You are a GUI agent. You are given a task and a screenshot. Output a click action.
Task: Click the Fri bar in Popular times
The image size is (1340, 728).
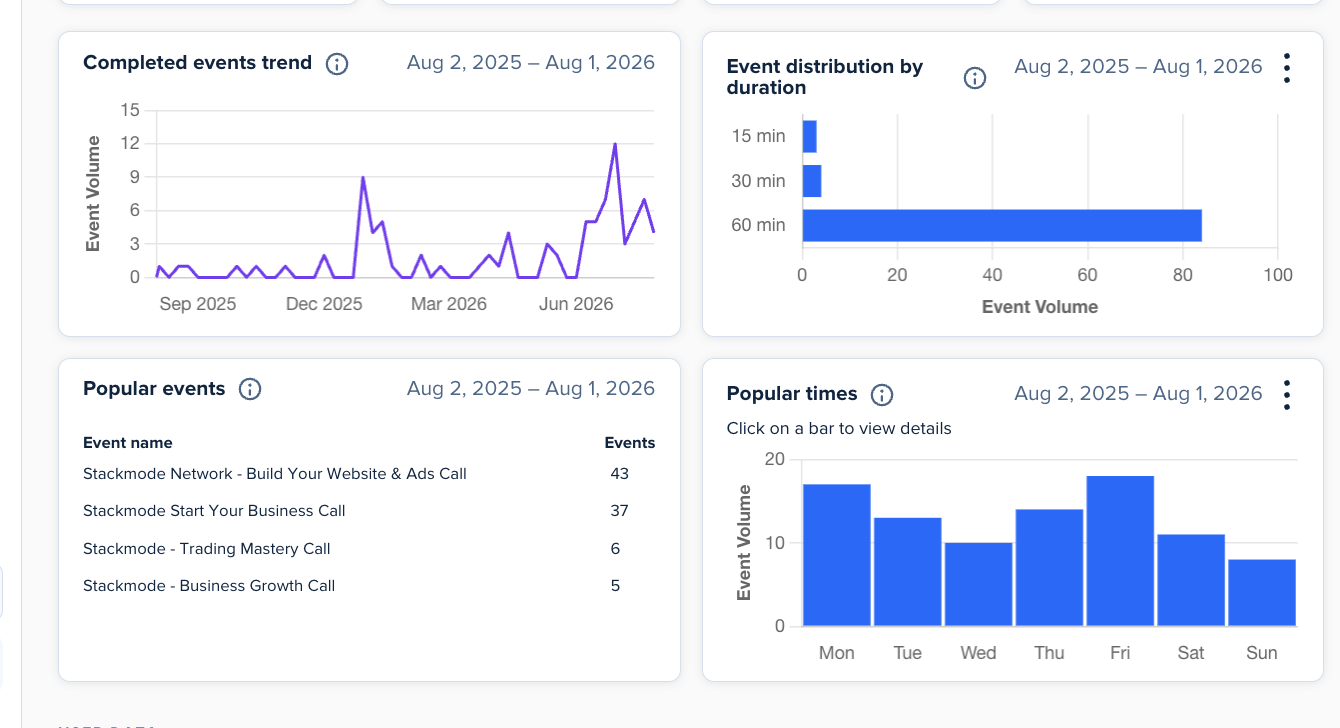[x=1120, y=551]
